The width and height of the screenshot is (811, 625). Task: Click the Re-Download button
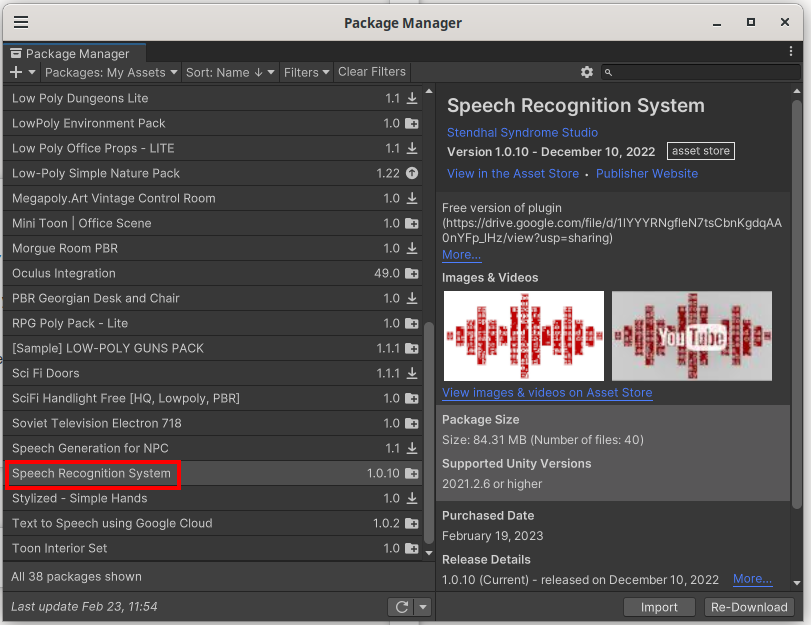(749, 607)
